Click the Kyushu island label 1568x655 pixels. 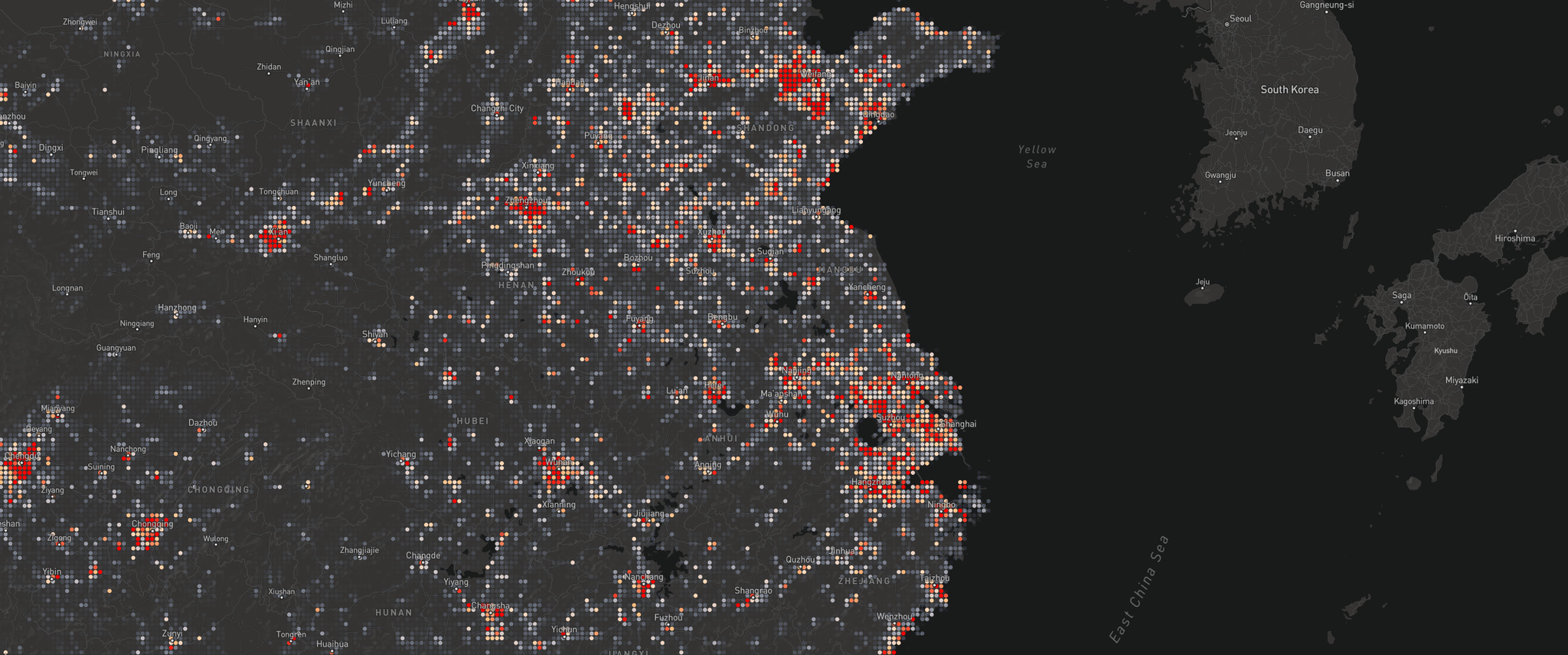coord(1445,351)
